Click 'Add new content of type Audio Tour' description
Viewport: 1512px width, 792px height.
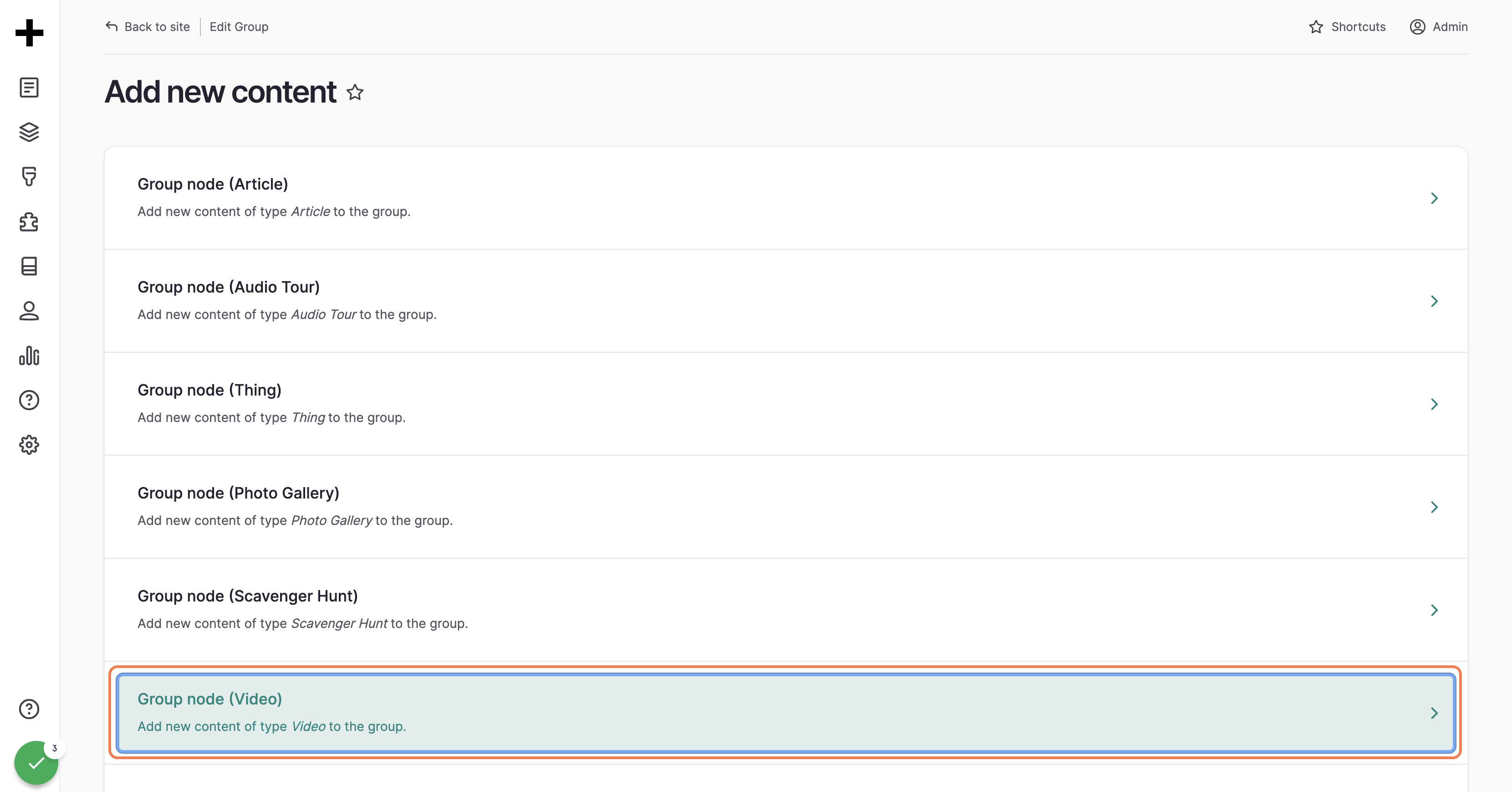287,315
